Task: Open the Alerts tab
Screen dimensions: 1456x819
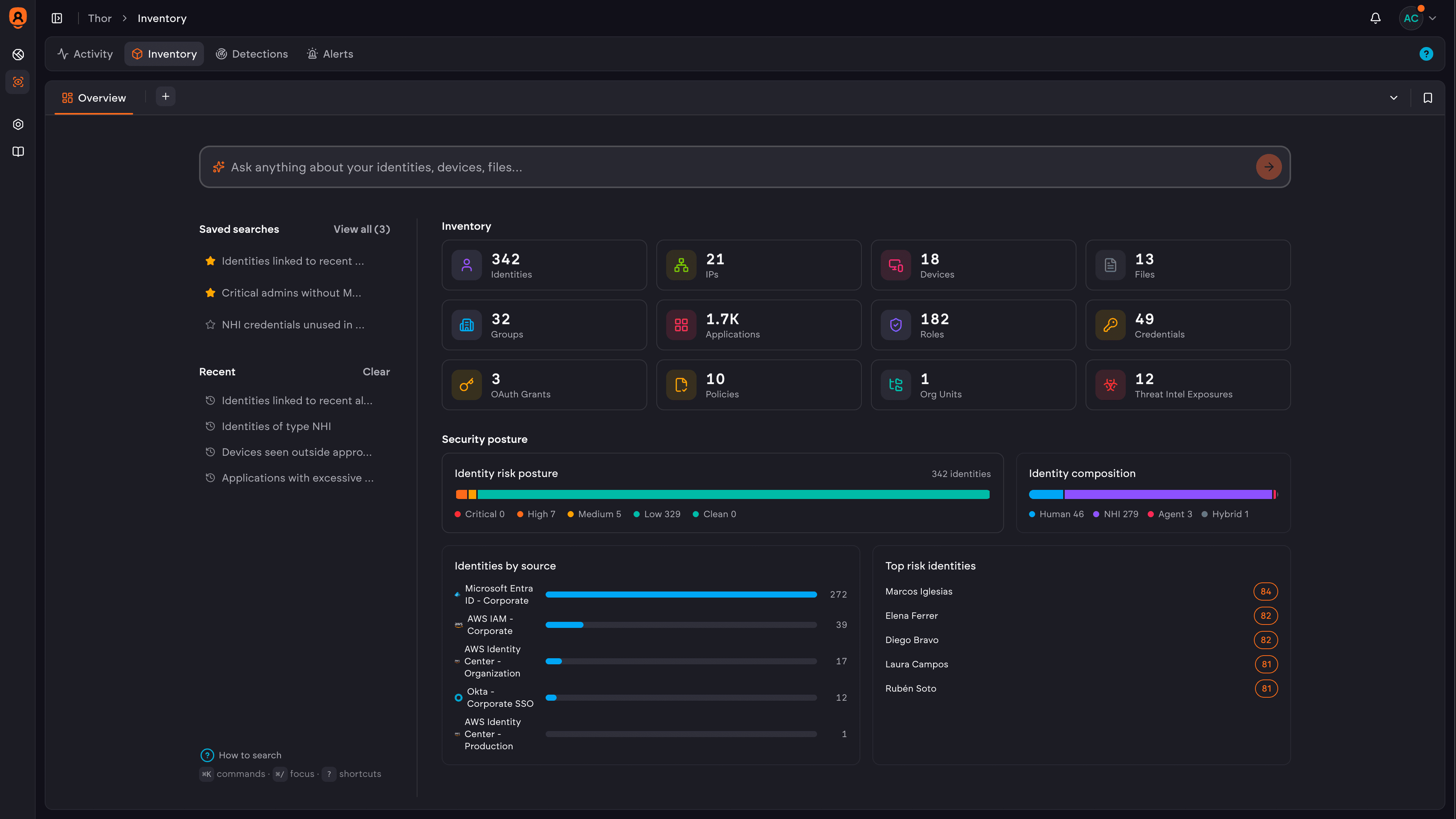Action: tap(330, 54)
